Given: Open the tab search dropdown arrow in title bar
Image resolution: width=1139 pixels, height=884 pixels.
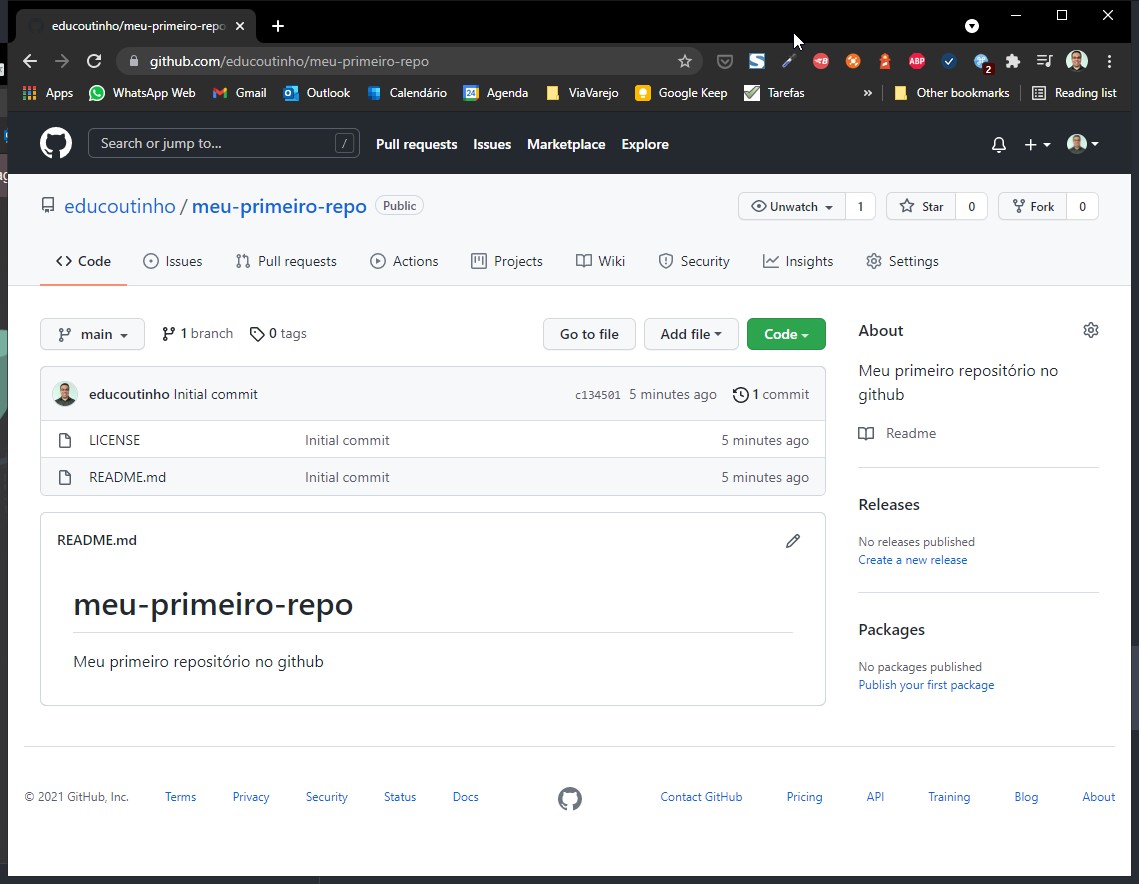Looking at the screenshot, I should (x=972, y=26).
